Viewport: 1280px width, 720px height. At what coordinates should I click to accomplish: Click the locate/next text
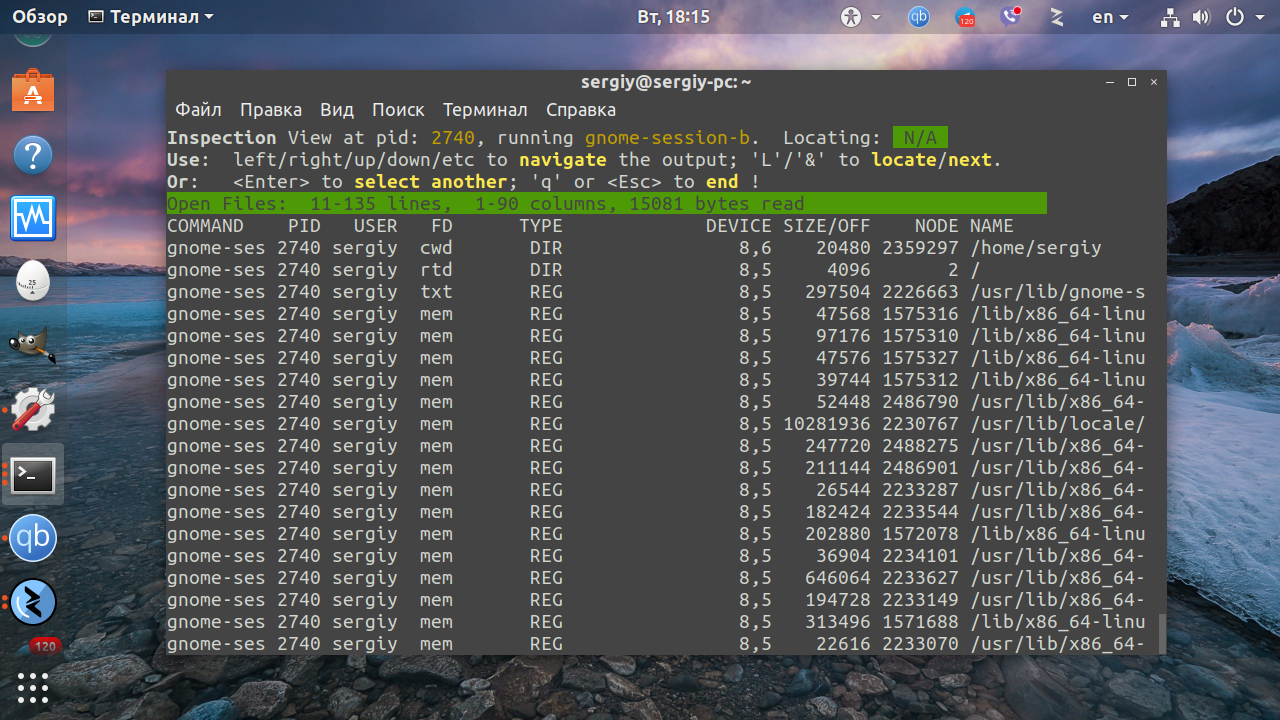point(932,160)
